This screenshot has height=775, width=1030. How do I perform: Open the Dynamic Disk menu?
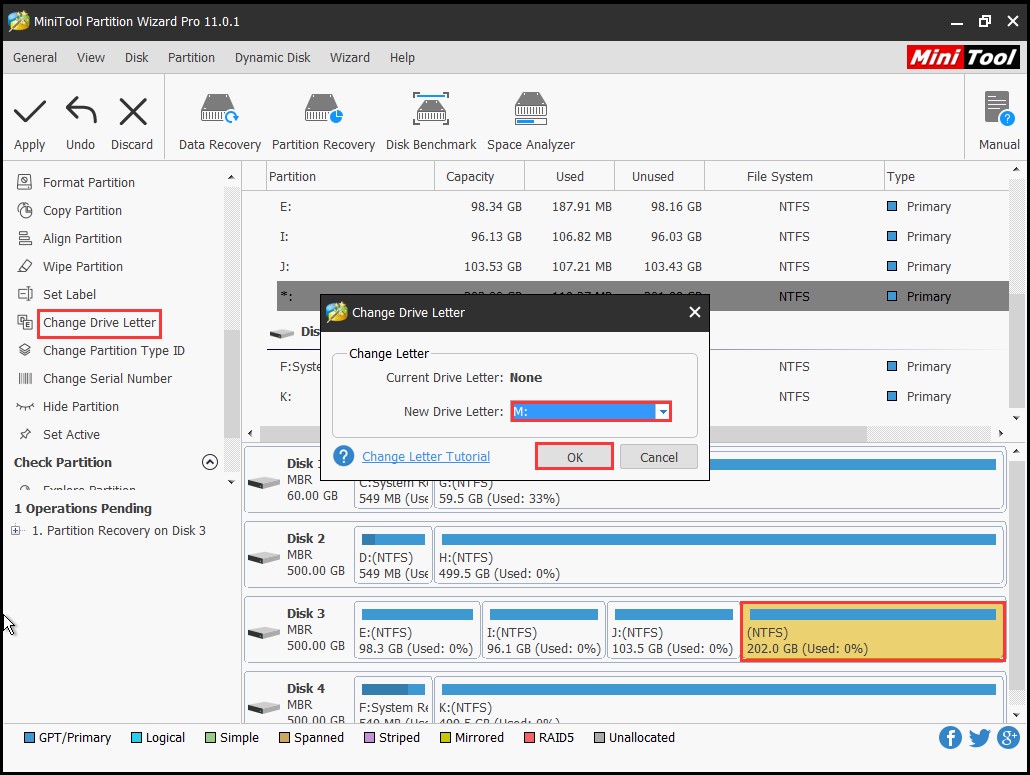pos(273,58)
